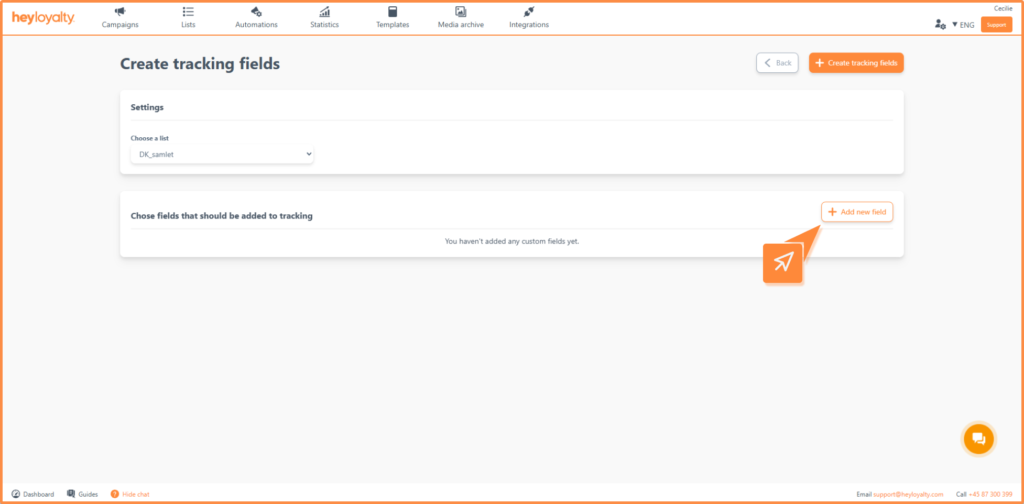Click the Integrations plug icon
The image size is (1024, 504).
528,11
